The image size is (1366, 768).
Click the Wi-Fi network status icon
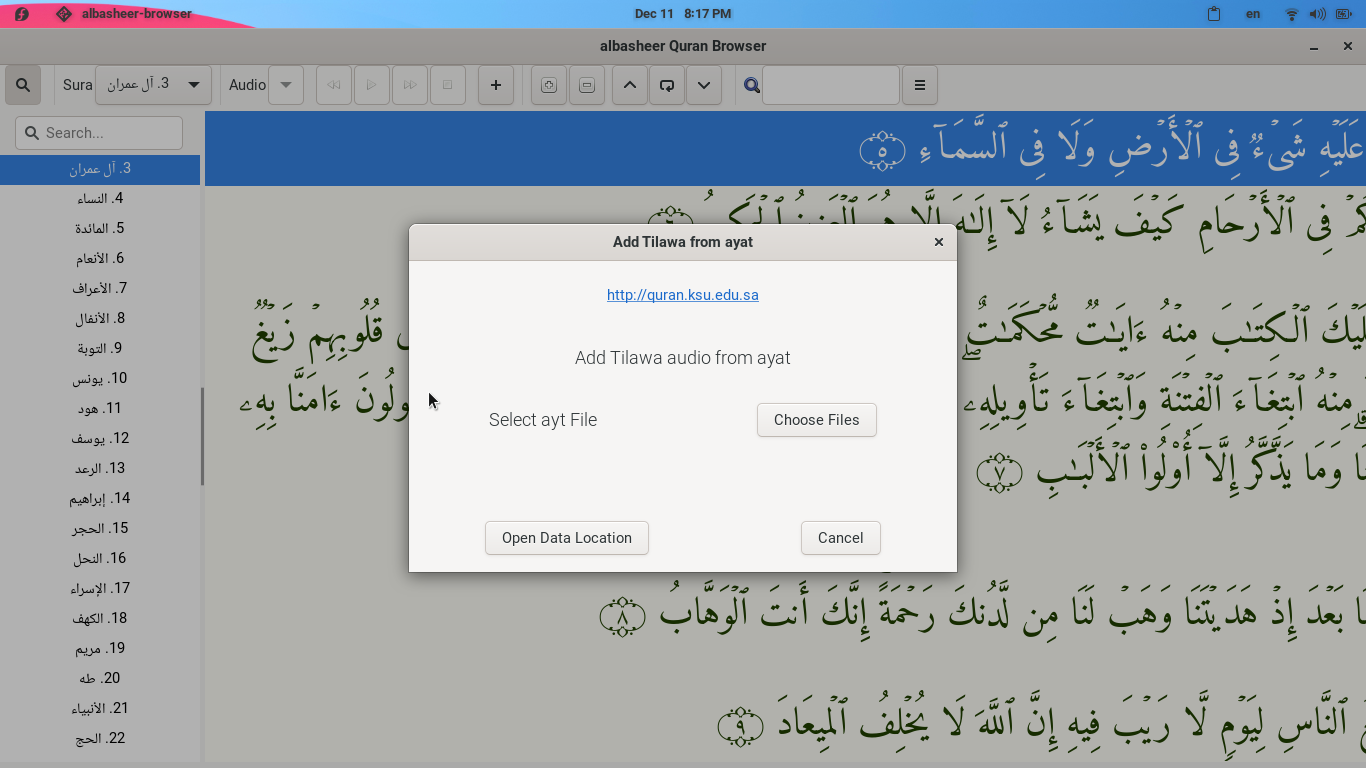tap(1292, 14)
